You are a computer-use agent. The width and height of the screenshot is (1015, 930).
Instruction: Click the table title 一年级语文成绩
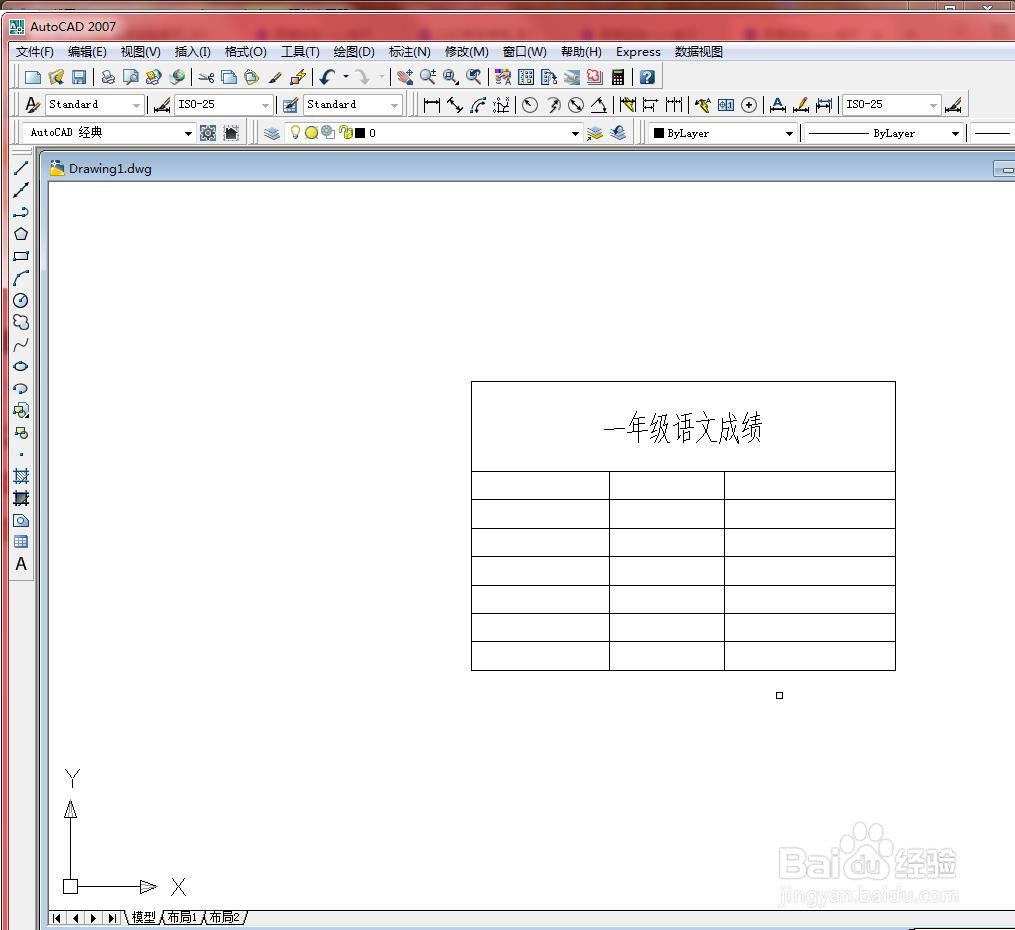[683, 428]
